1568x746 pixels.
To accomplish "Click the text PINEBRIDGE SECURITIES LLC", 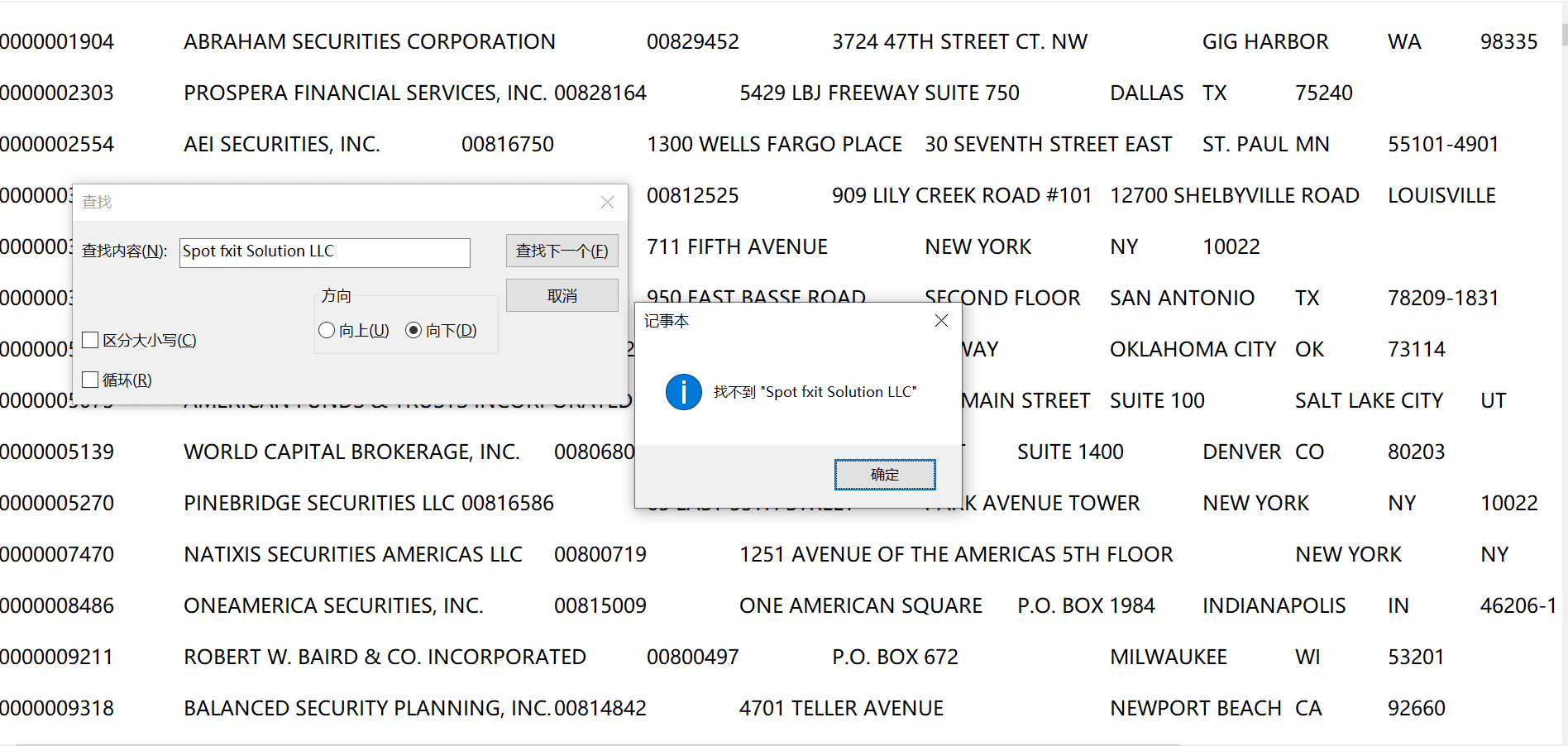I will [319, 503].
